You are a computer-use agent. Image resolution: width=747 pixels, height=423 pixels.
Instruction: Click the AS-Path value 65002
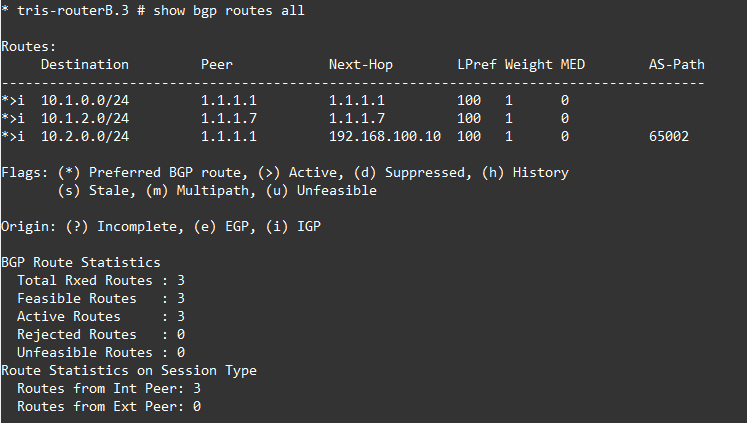[x=668, y=137]
